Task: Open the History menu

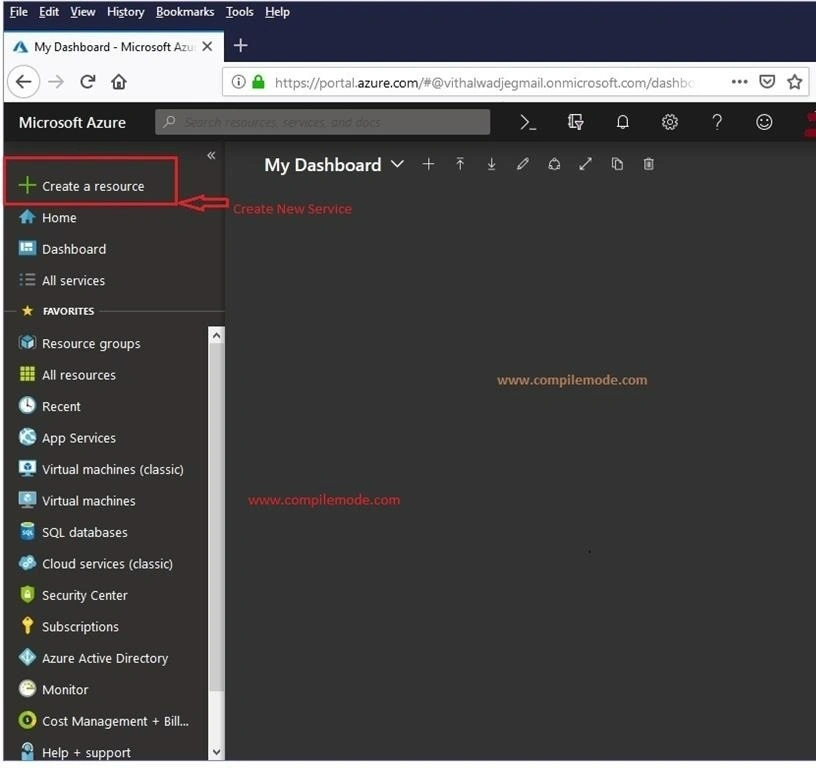Action: click(125, 11)
